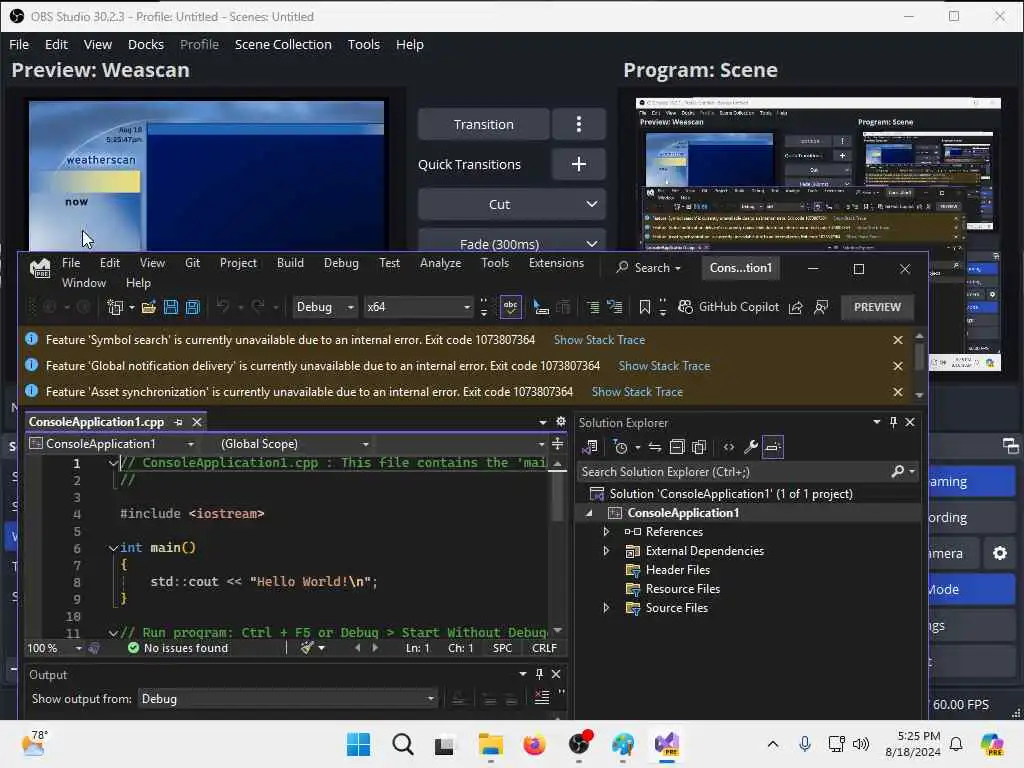The image size is (1024, 768).
Task: Click the No issues found status indicator
Action: pos(178,648)
